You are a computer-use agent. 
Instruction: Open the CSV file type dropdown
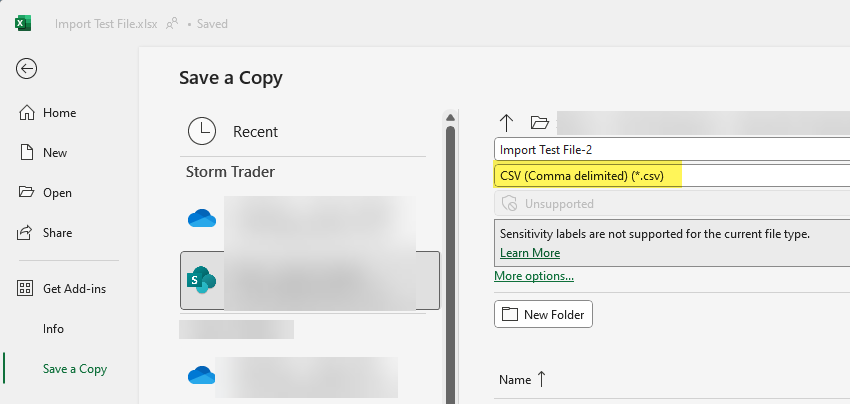(670, 176)
